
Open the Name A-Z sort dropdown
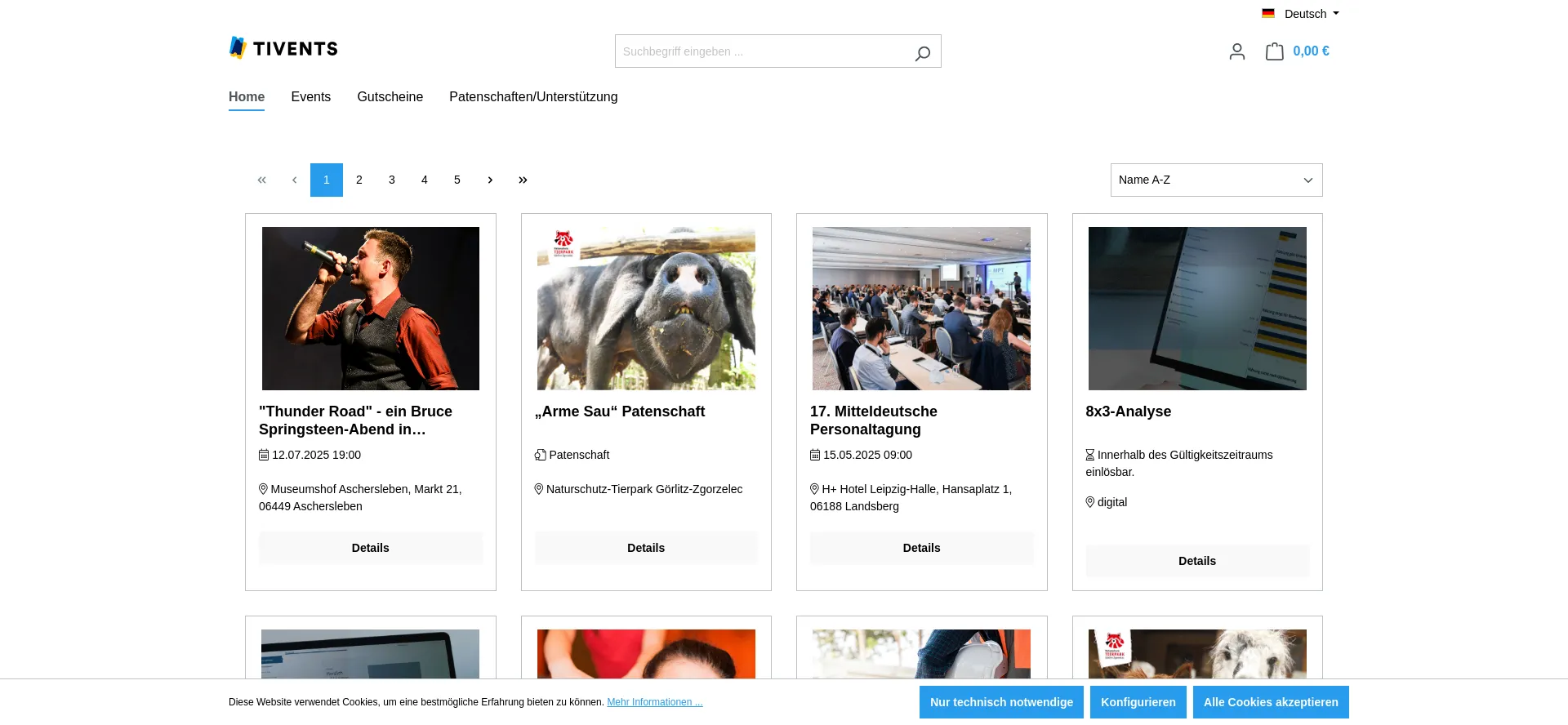[x=1217, y=180]
